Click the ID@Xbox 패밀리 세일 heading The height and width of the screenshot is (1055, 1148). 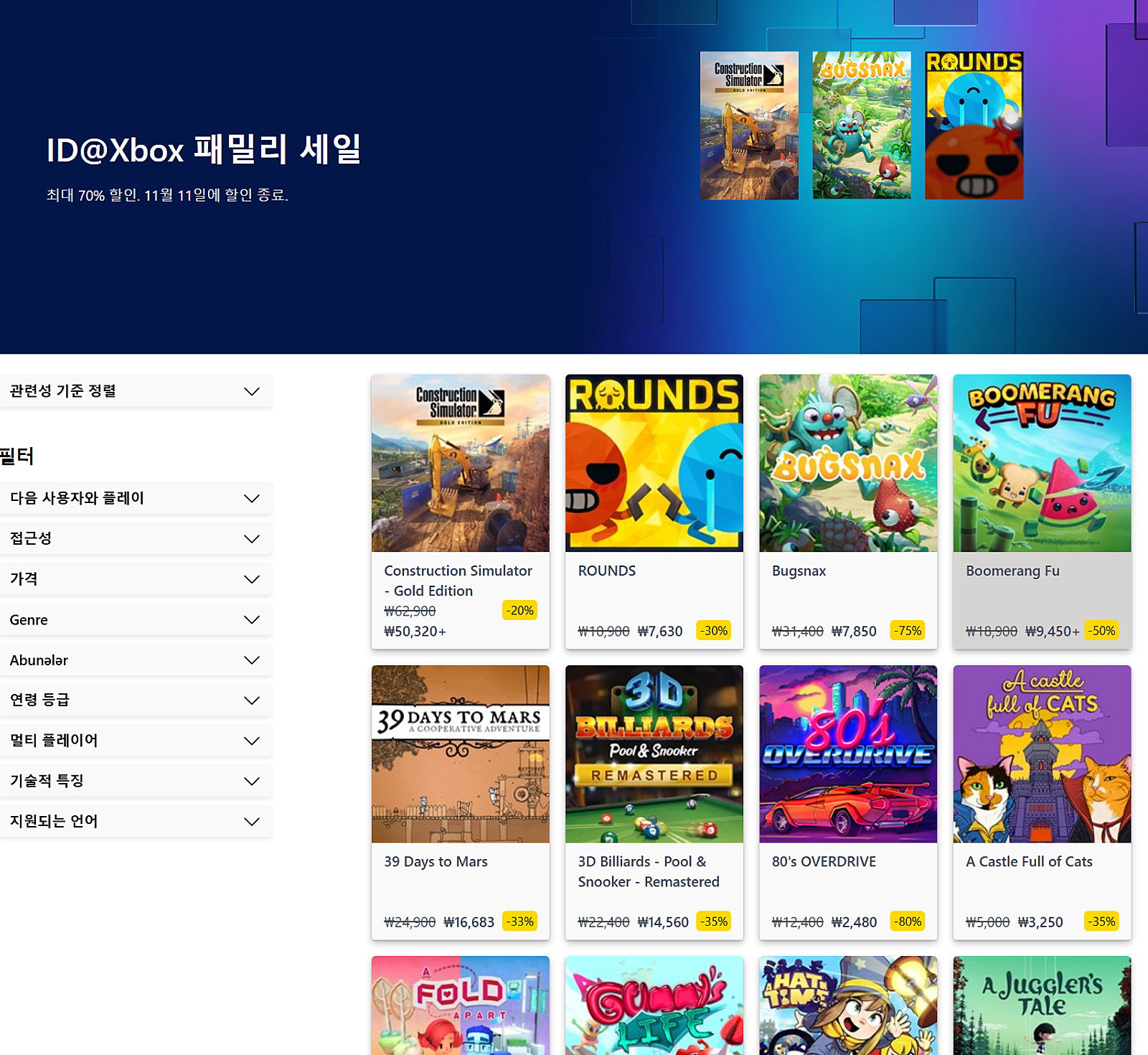204,149
